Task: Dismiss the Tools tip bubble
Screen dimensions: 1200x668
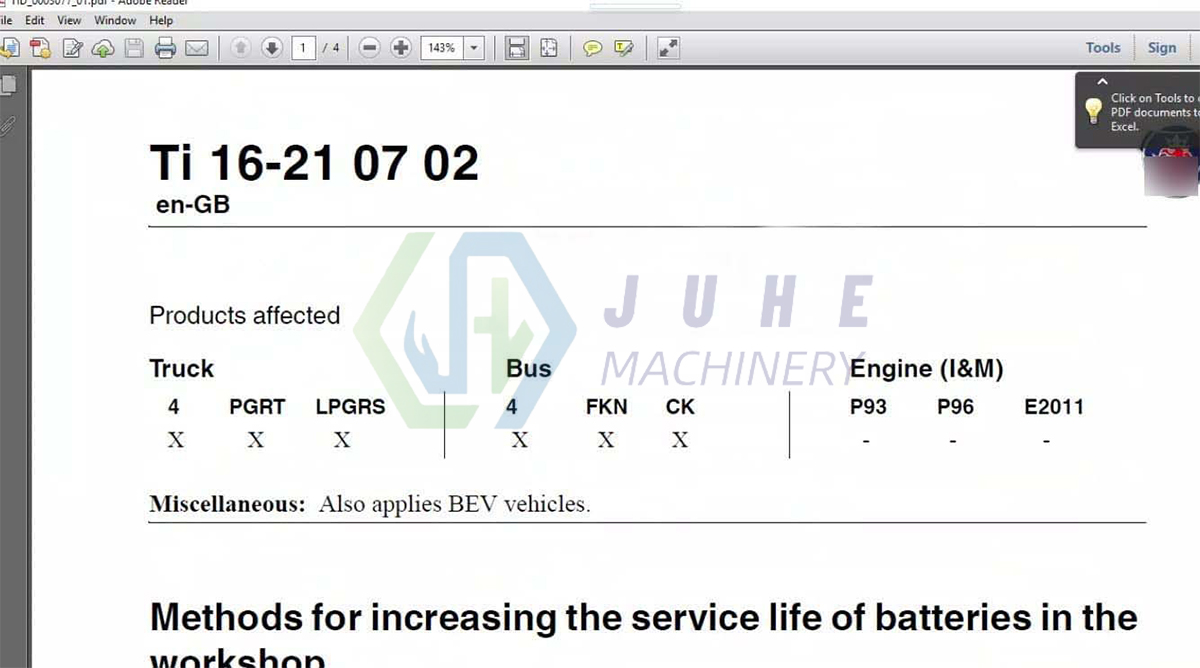Action: pyautogui.click(x=1102, y=81)
